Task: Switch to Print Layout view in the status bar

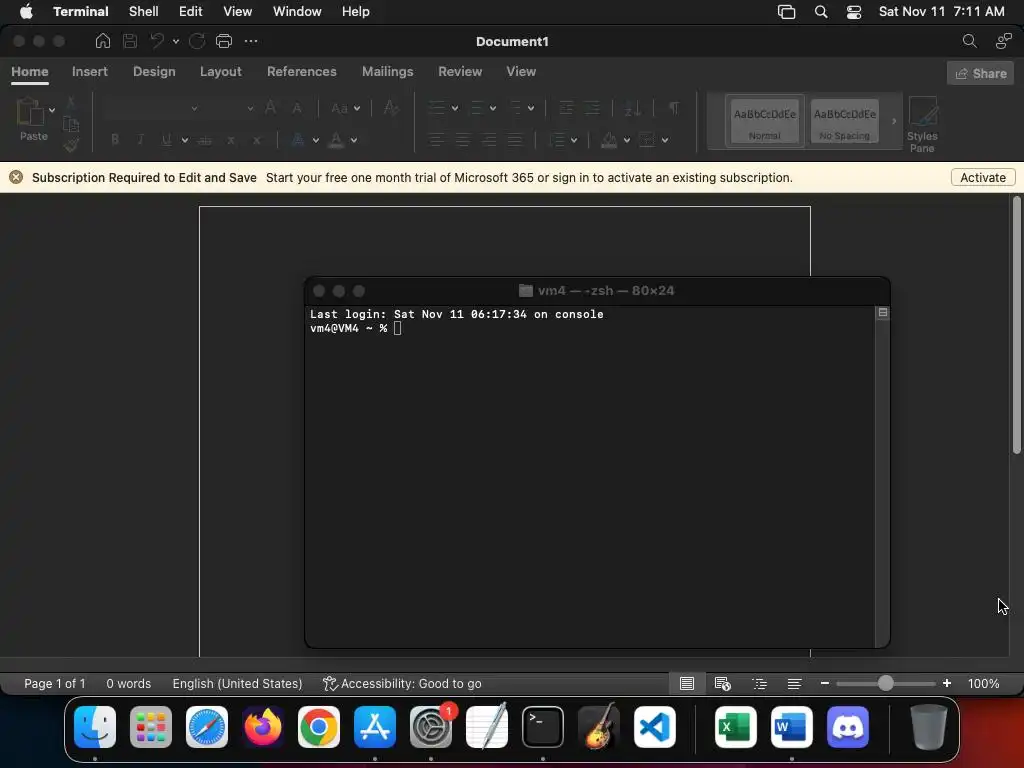Action: (686, 684)
